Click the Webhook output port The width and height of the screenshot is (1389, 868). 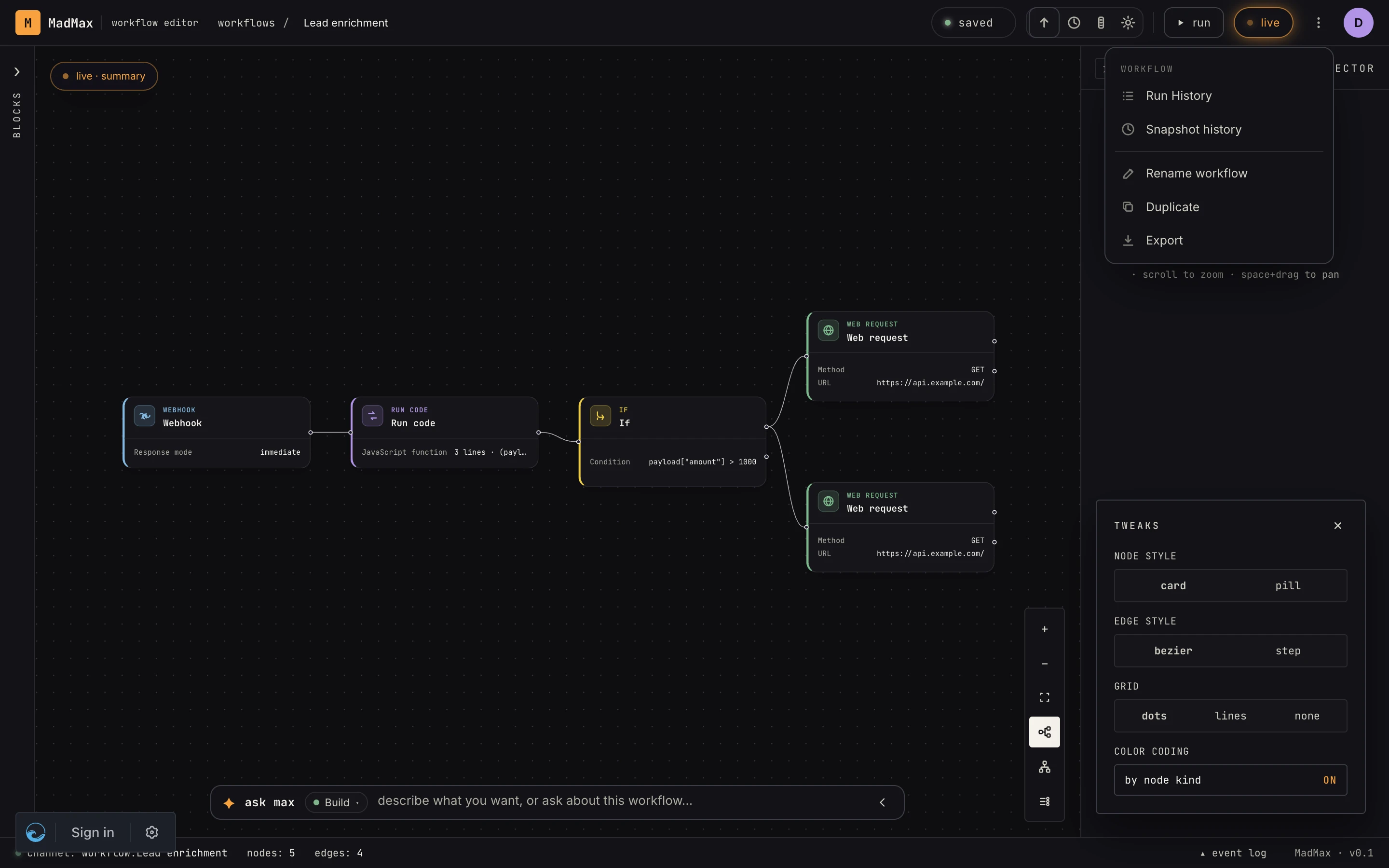coord(311,432)
